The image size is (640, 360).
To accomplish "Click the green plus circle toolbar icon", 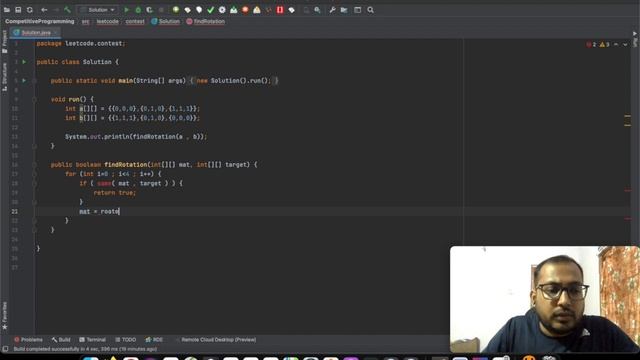I will point(176,10).
